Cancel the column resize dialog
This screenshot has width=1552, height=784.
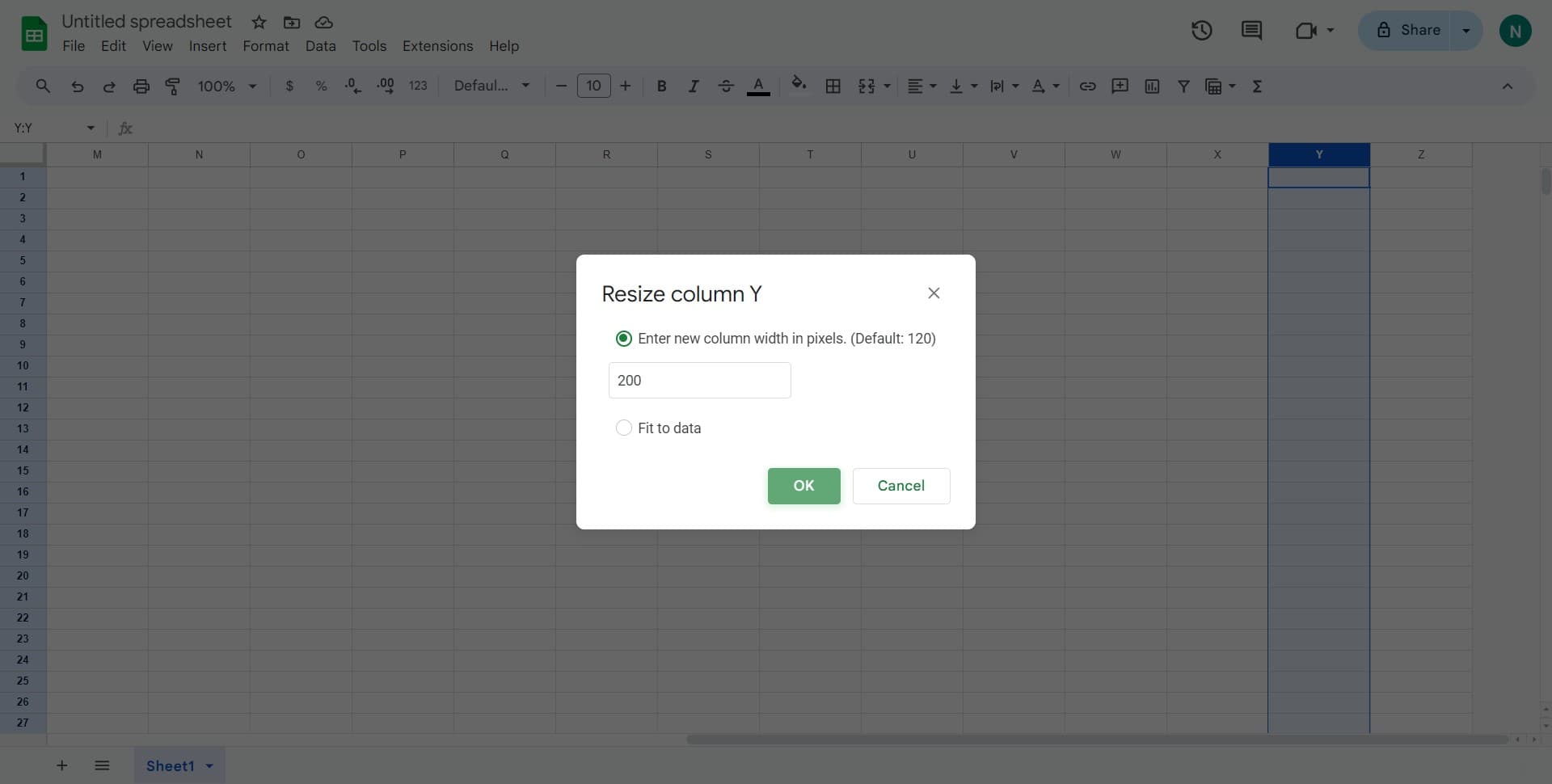tap(901, 486)
